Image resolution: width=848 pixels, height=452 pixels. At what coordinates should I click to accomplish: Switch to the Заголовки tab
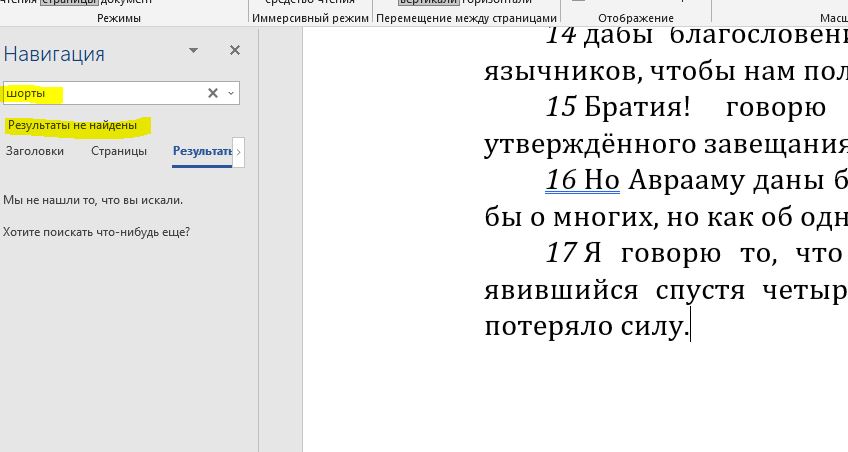[35, 151]
